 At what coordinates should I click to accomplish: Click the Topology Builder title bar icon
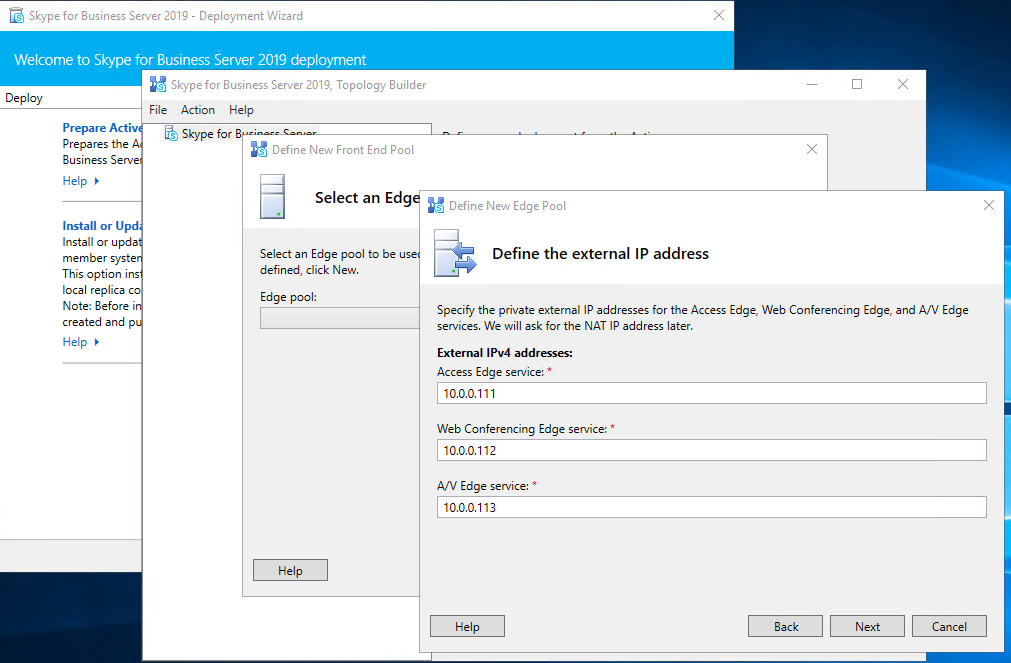[158, 85]
